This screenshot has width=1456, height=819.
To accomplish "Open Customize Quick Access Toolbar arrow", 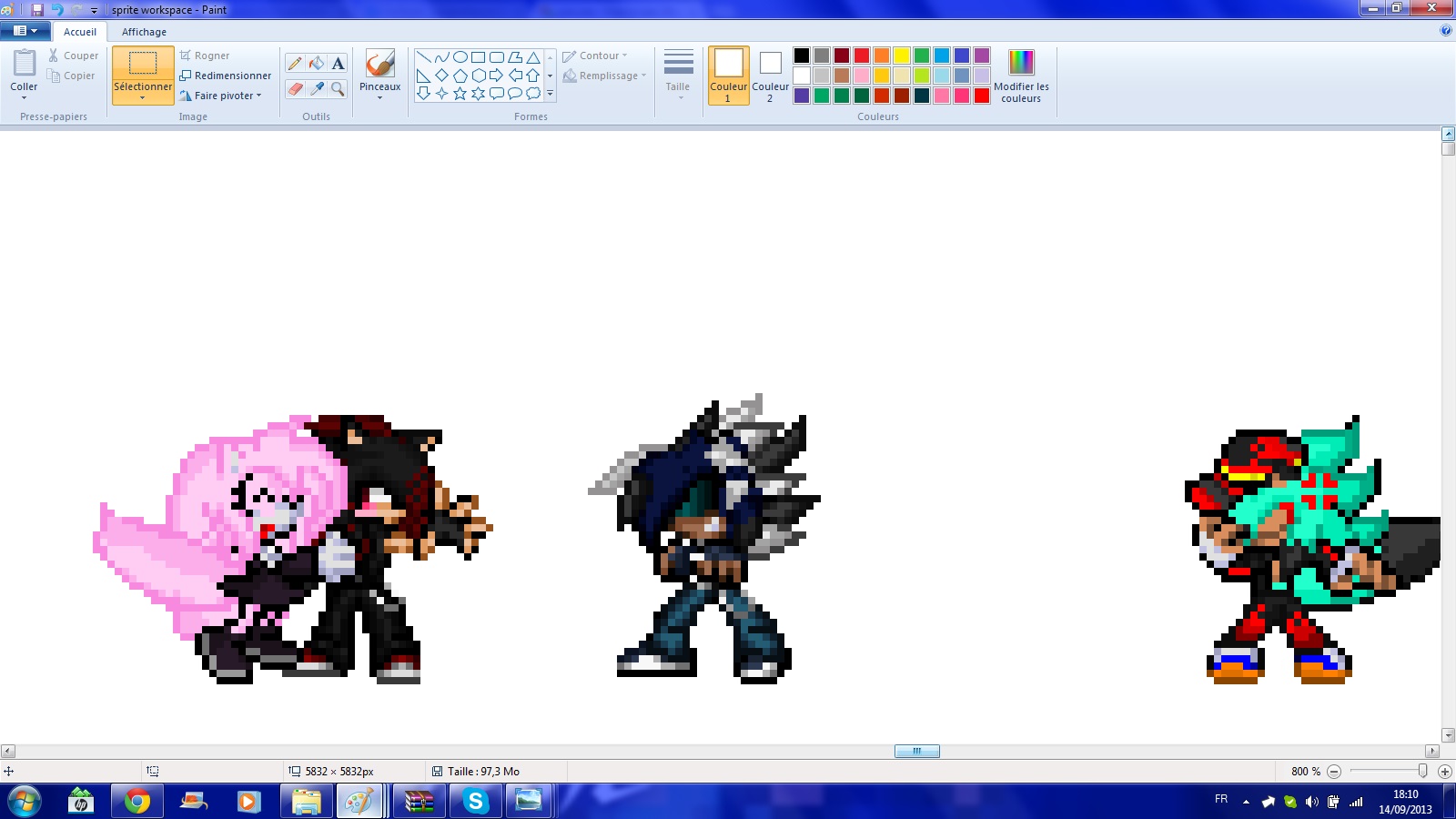I will coord(94,10).
